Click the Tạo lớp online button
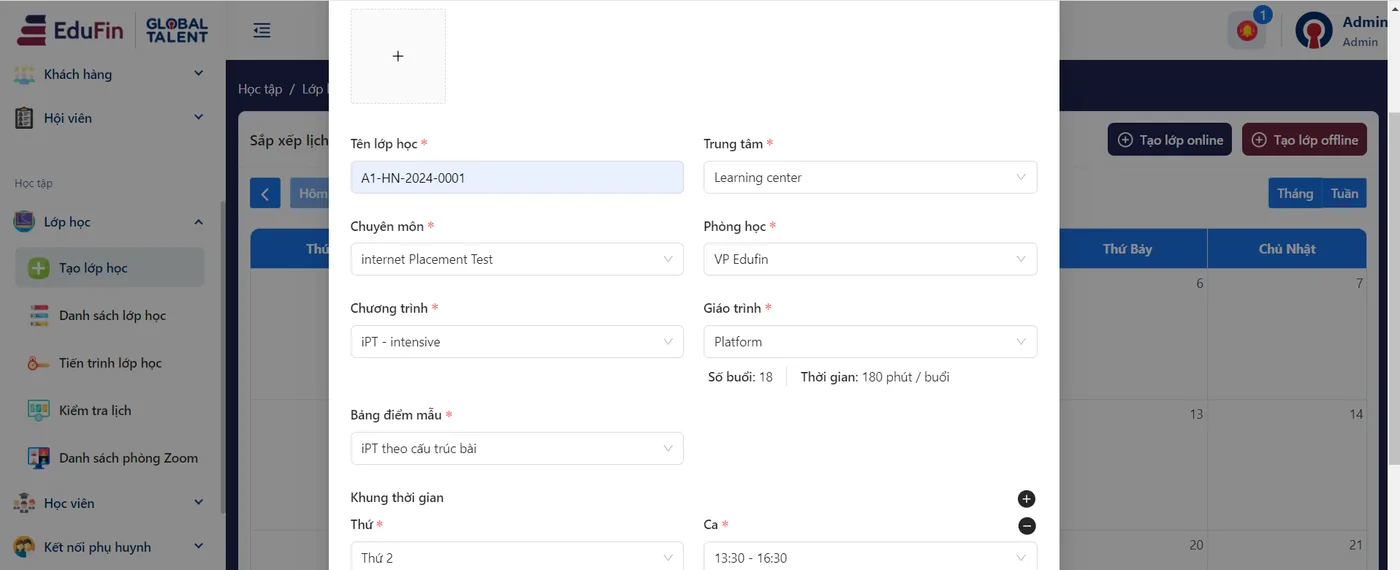 tap(1169, 140)
